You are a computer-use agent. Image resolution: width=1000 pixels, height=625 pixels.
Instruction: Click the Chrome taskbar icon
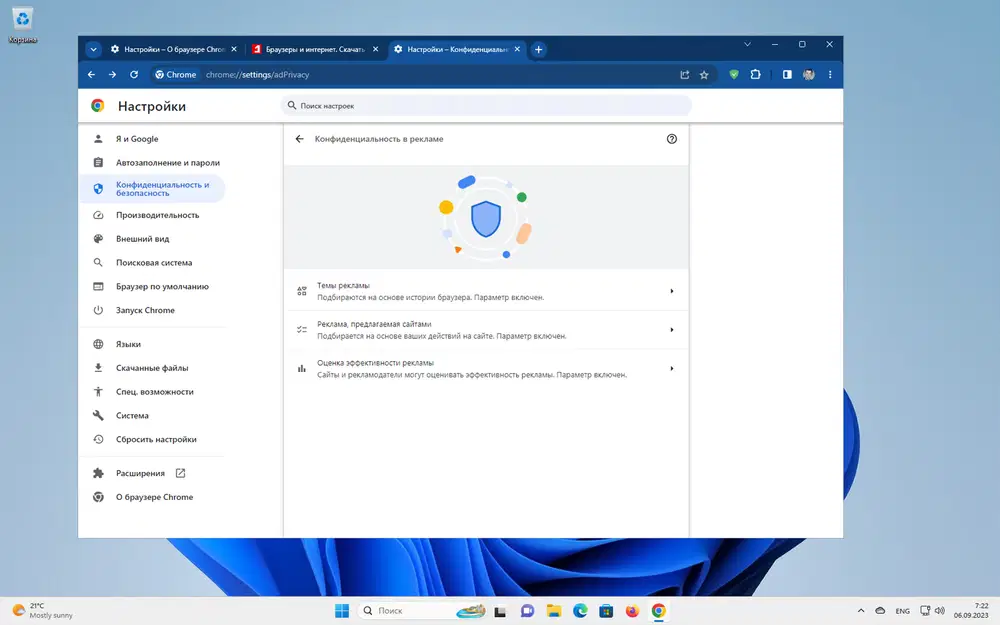click(659, 611)
